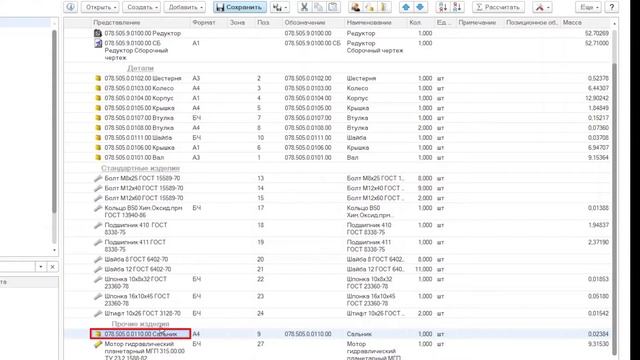Select the 078.505.0.0106.00 Крышка row

(338, 147)
